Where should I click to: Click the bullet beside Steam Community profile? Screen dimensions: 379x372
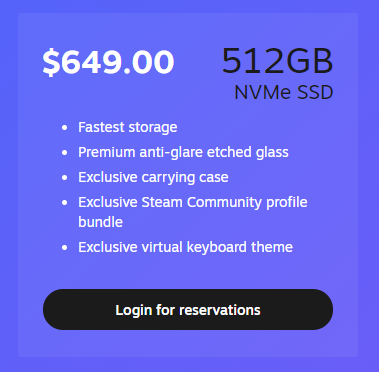pyautogui.click(x=65, y=203)
